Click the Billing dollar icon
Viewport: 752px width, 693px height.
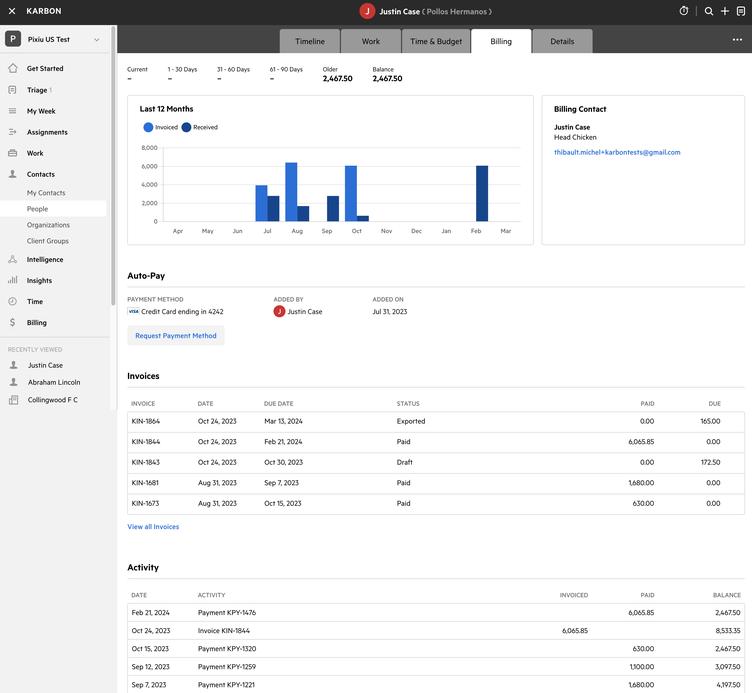coord(12,322)
